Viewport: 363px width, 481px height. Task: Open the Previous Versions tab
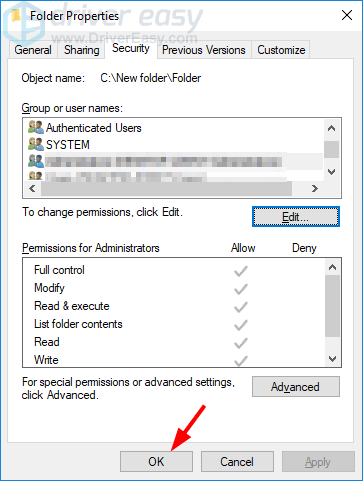coord(204,50)
